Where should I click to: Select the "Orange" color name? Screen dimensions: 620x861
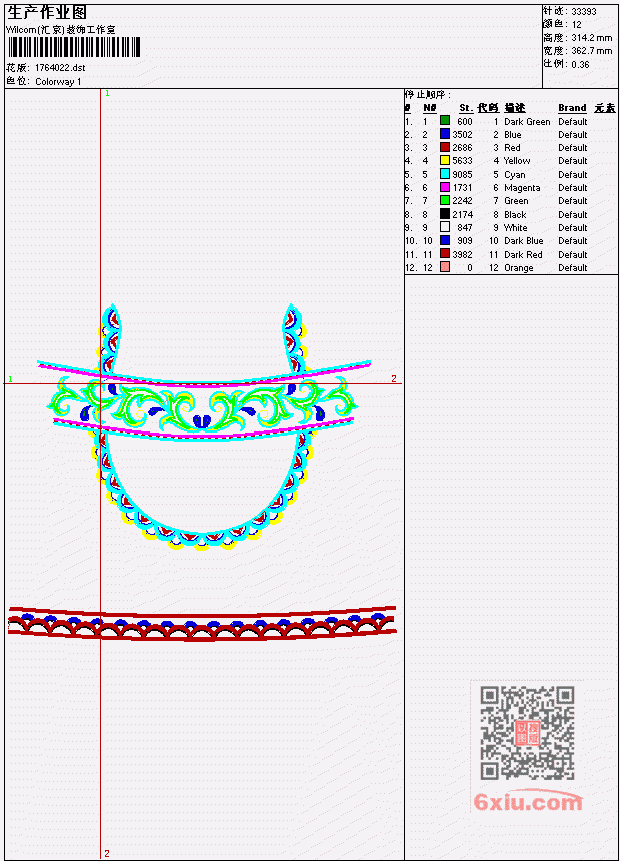(518, 268)
